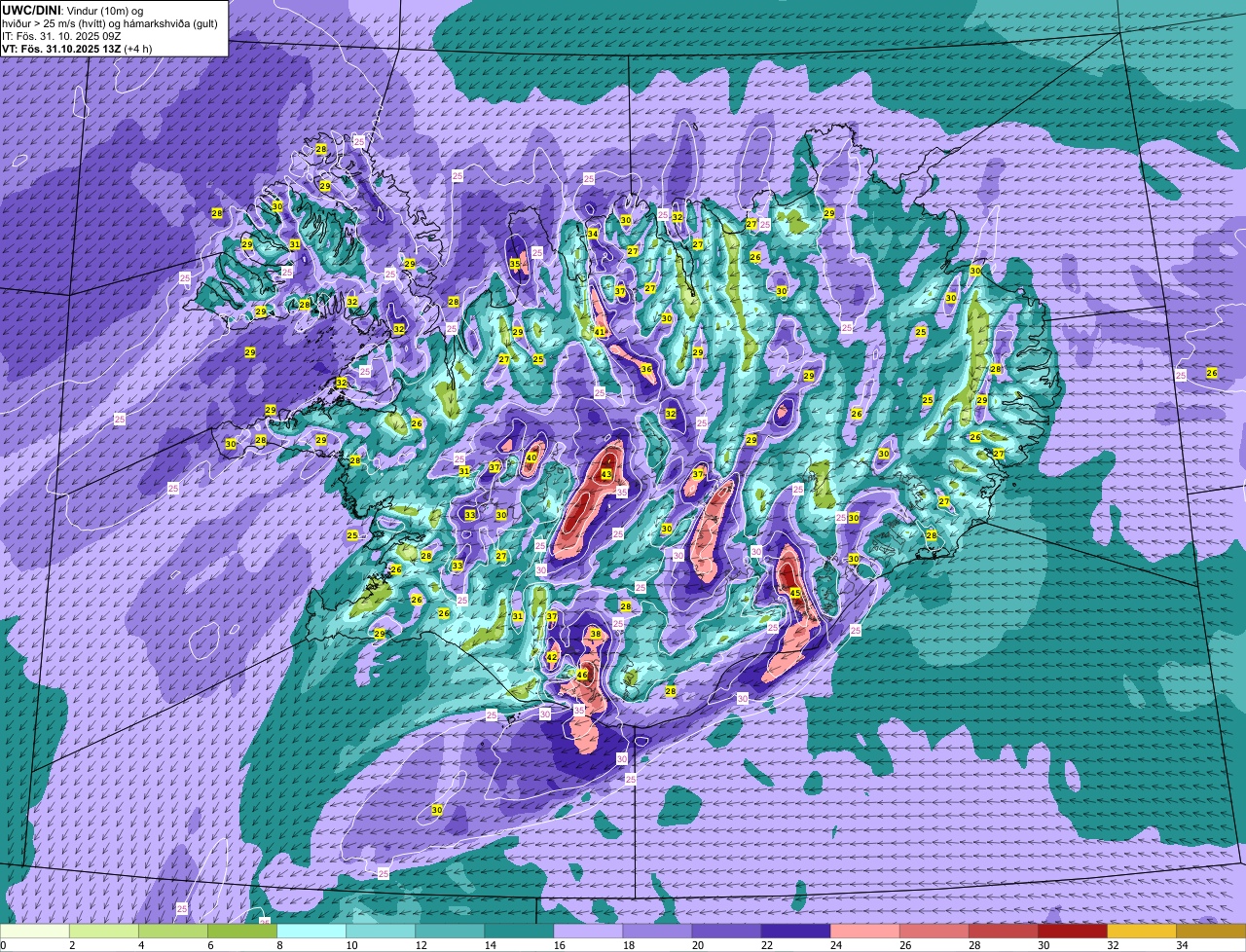Click the 22–24 indigo legend swatch
This screenshot has height=952, width=1246.
click(795, 931)
